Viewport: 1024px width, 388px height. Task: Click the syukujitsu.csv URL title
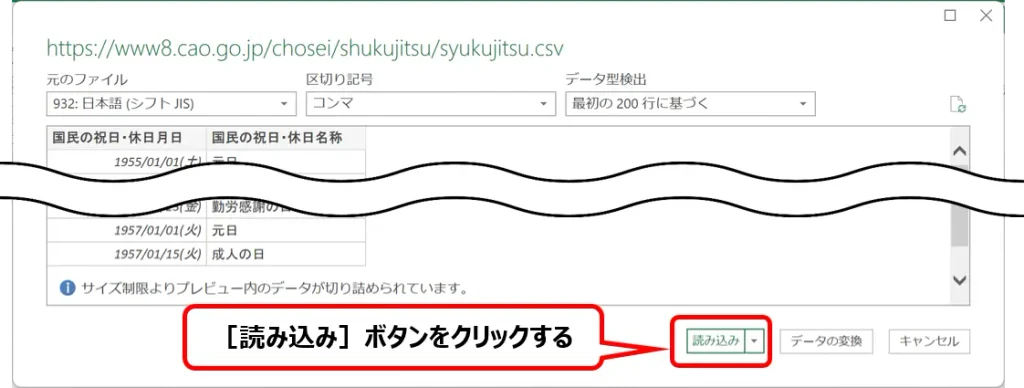tap(305, 48)
